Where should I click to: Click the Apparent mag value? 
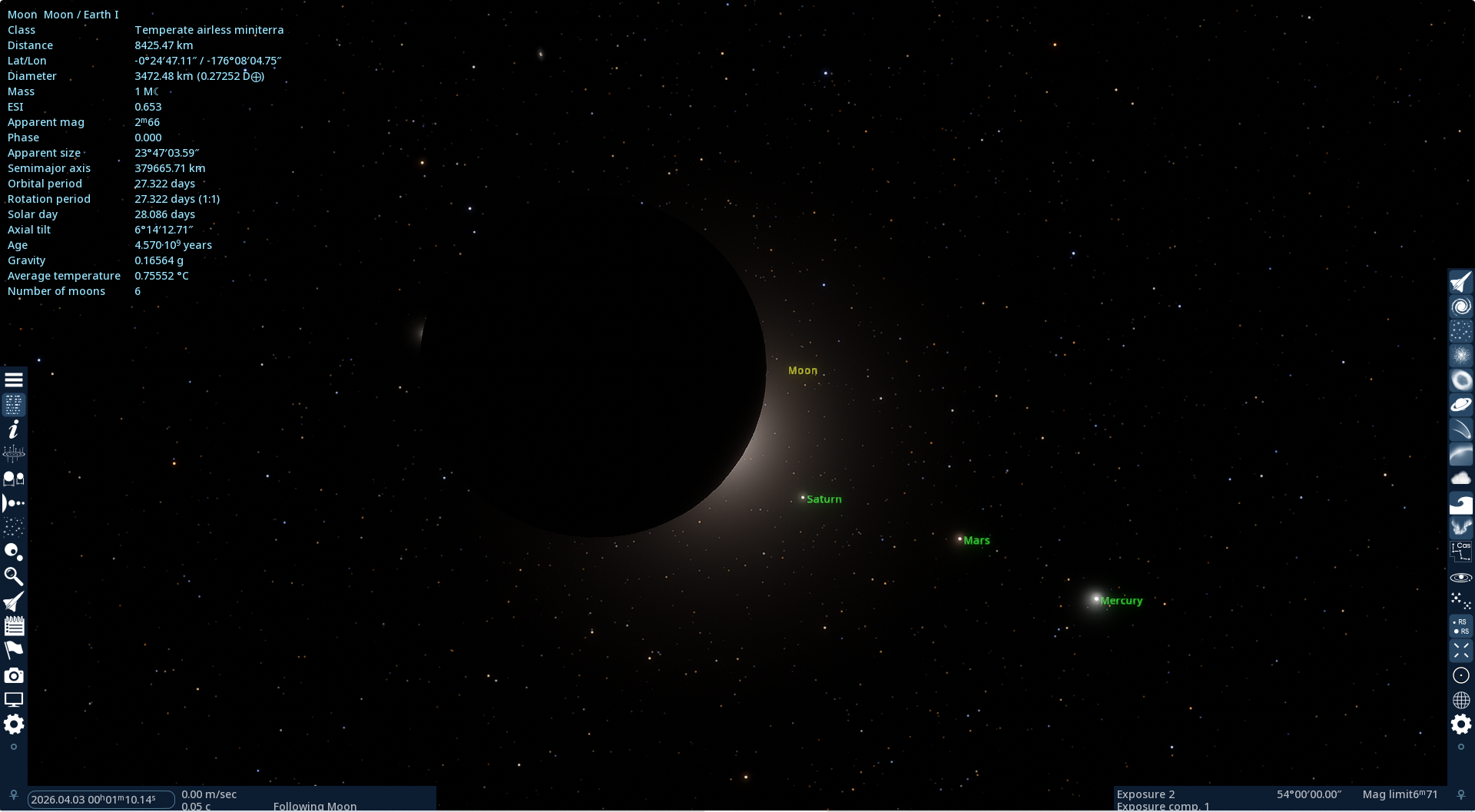click(147, 122)
